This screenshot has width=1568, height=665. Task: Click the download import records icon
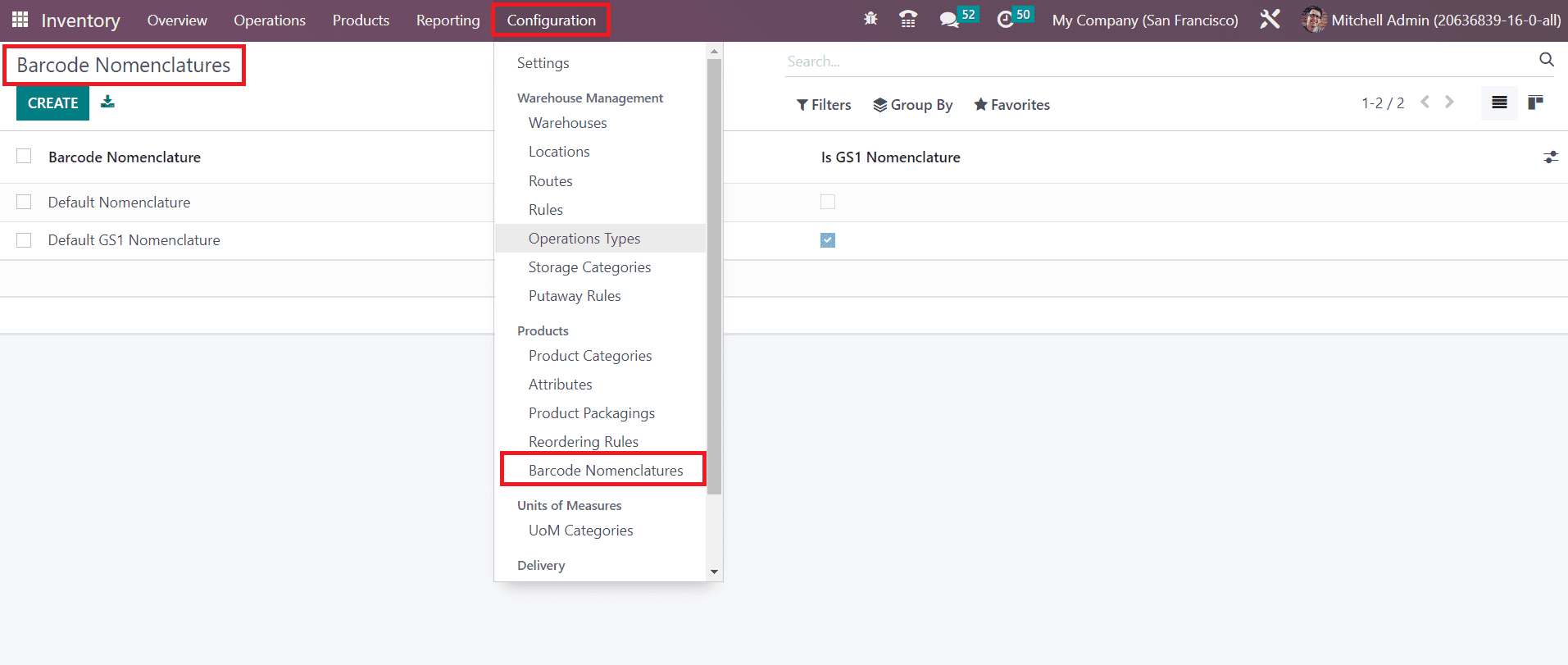click(x=107, y=102)
